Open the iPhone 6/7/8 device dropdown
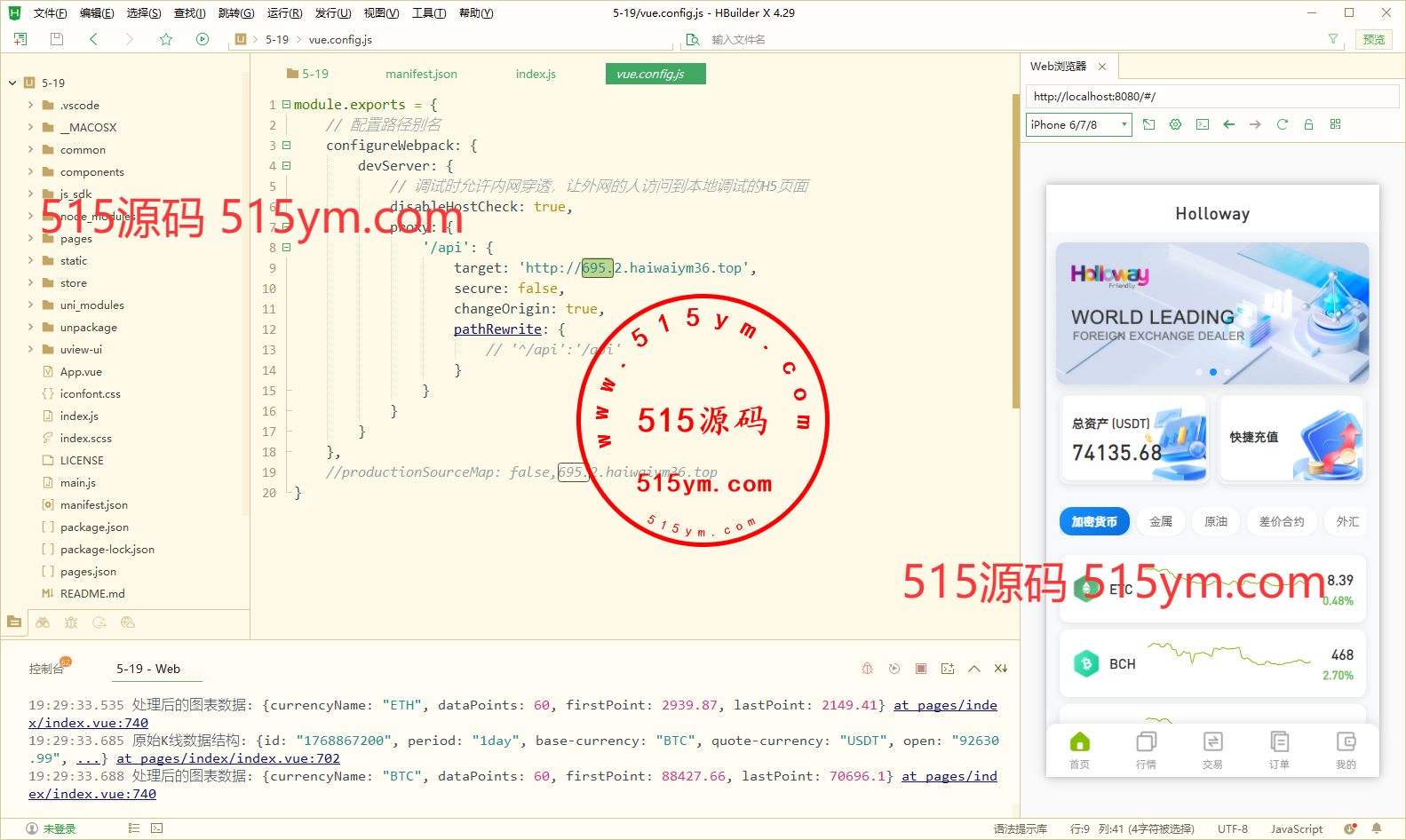Image resolution: width=1406 pixels, height=840 pixels. click(1078, 124)
